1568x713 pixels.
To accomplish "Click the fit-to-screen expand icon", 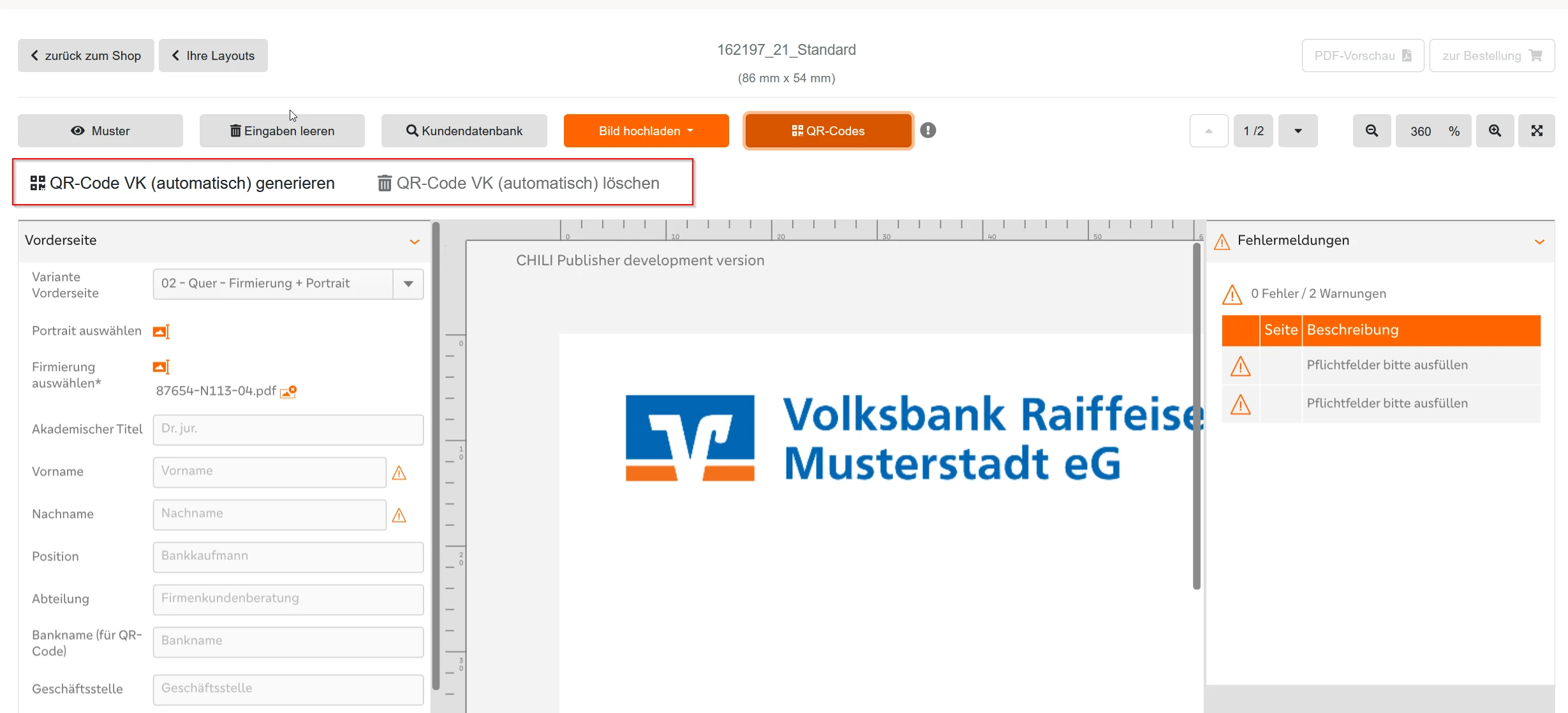I will coord(1537,131).
